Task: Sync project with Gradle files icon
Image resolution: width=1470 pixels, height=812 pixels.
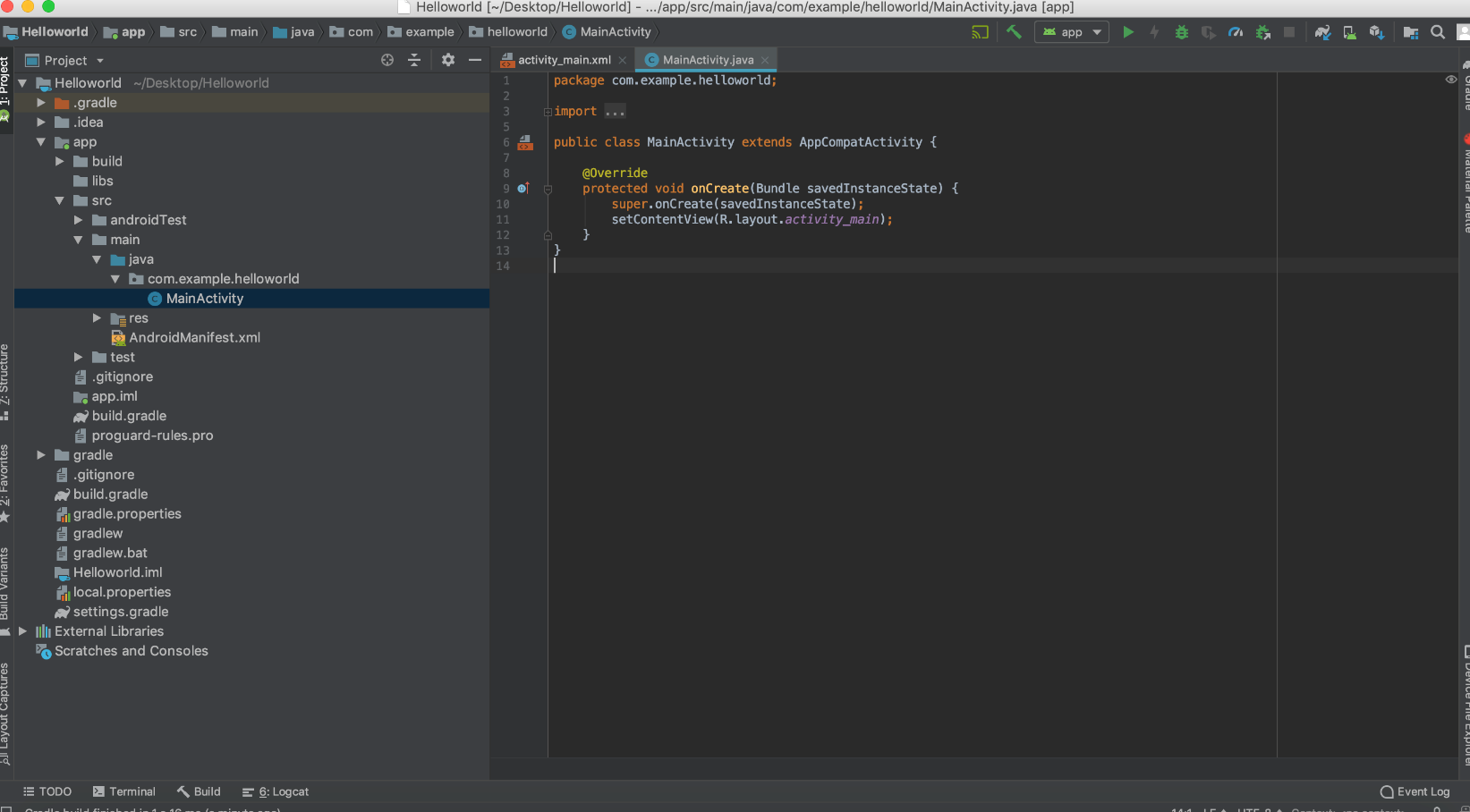Action: coord(1322,32)
